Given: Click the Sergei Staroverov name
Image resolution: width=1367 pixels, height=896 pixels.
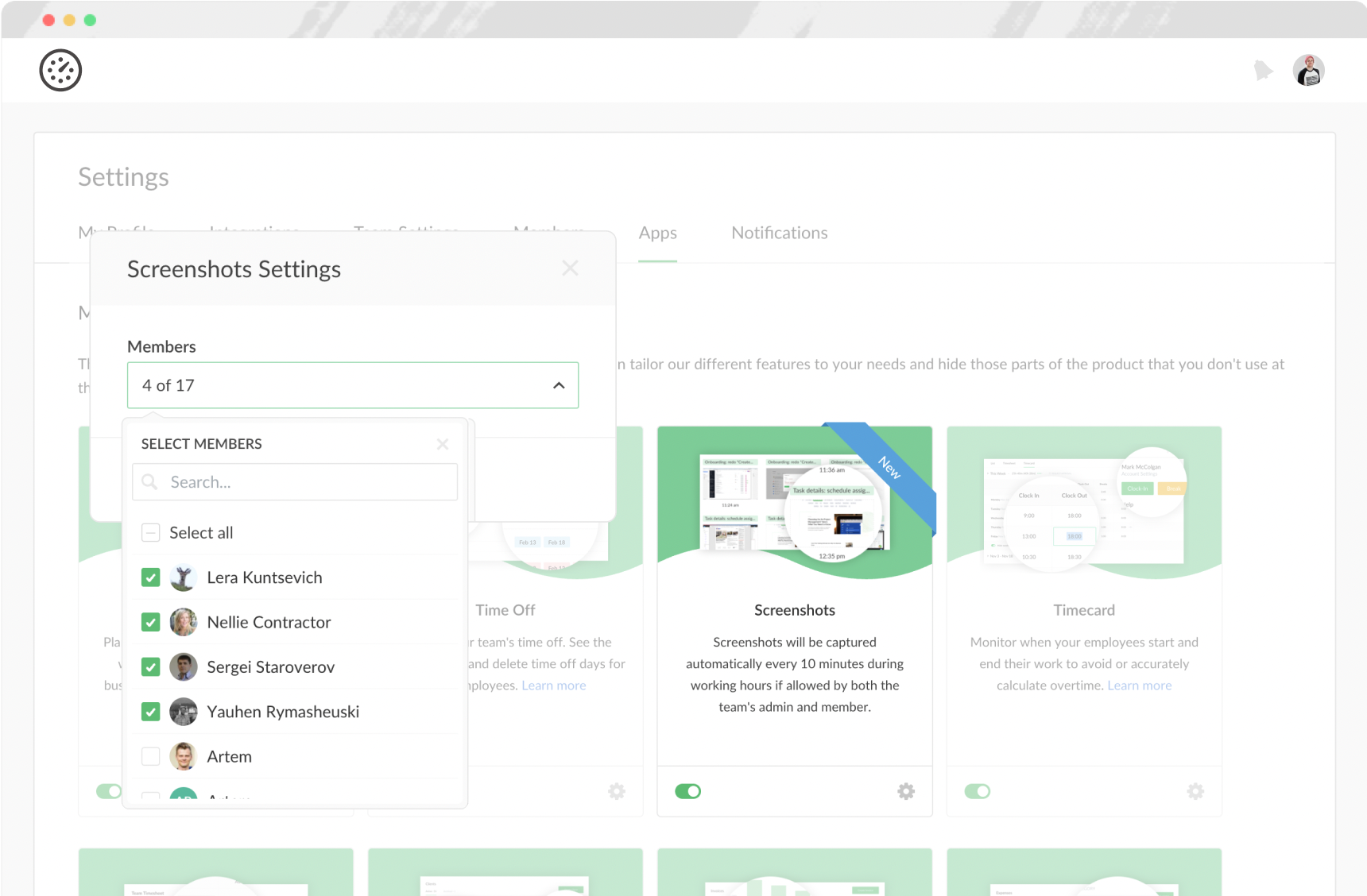Looking at the screenshot, I should (271, 667).
